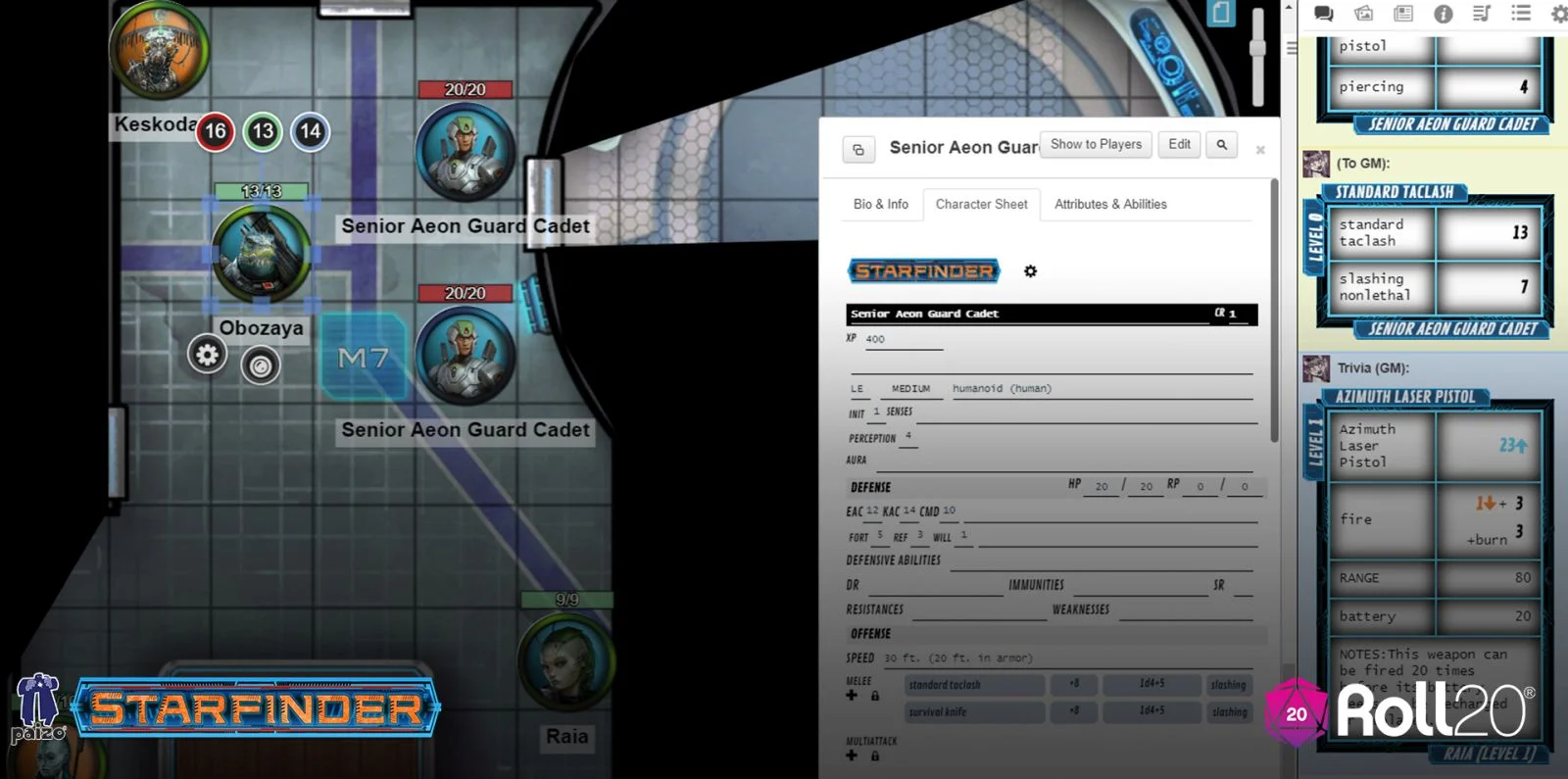Viewport: 1568px width, 779px height.
Task: Click the slashing nonlethal damage 7 result
Action: pos(1524,287)
